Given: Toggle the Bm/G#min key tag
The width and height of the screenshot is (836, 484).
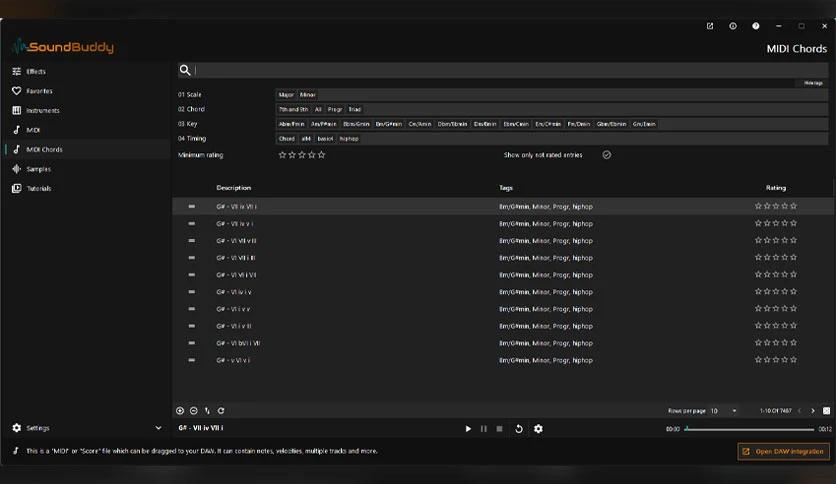Looking at the screenshot, I should [x=389, y=124].
